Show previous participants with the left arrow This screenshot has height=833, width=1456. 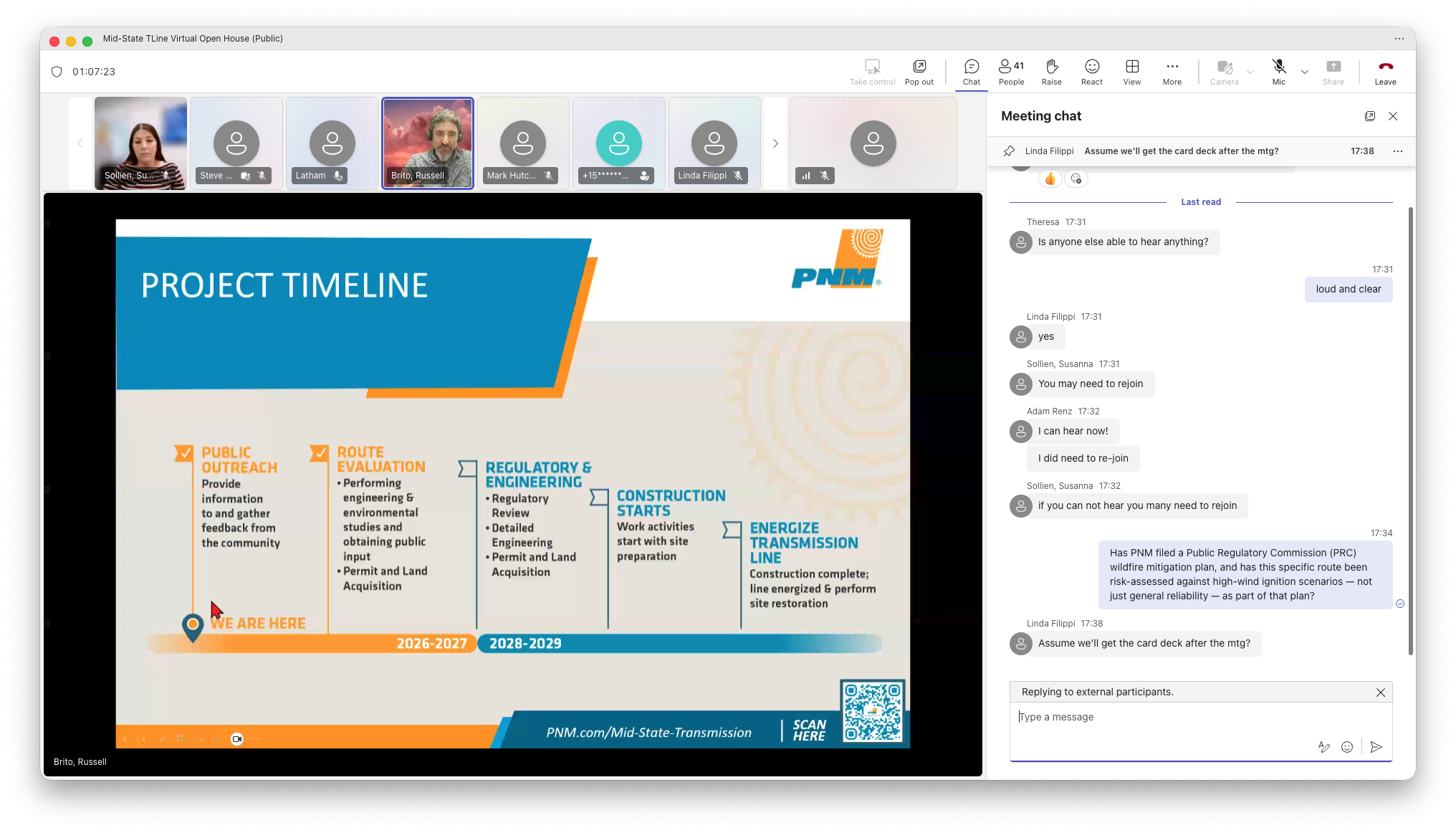[80, 143]
